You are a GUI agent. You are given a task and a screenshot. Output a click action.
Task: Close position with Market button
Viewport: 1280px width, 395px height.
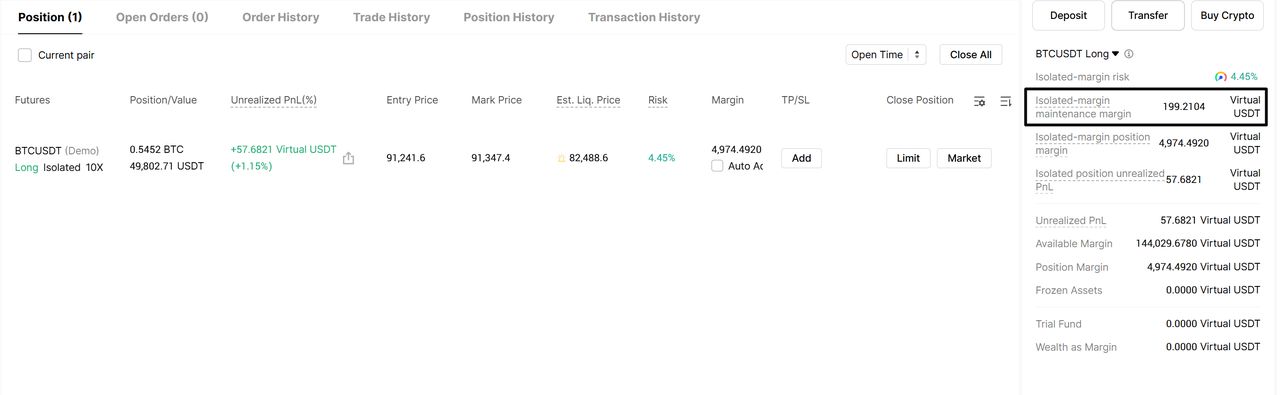coord(964,158)
